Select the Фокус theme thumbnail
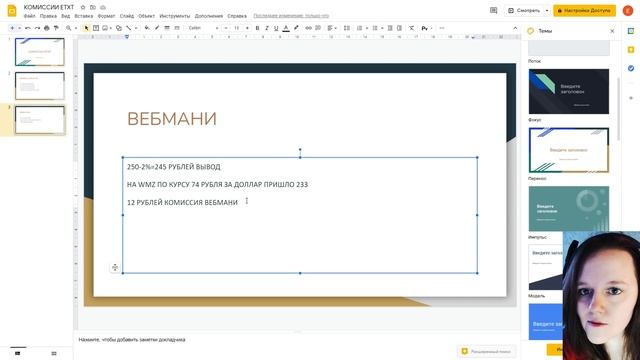640x360 pixels. click(x=569, y=150)
